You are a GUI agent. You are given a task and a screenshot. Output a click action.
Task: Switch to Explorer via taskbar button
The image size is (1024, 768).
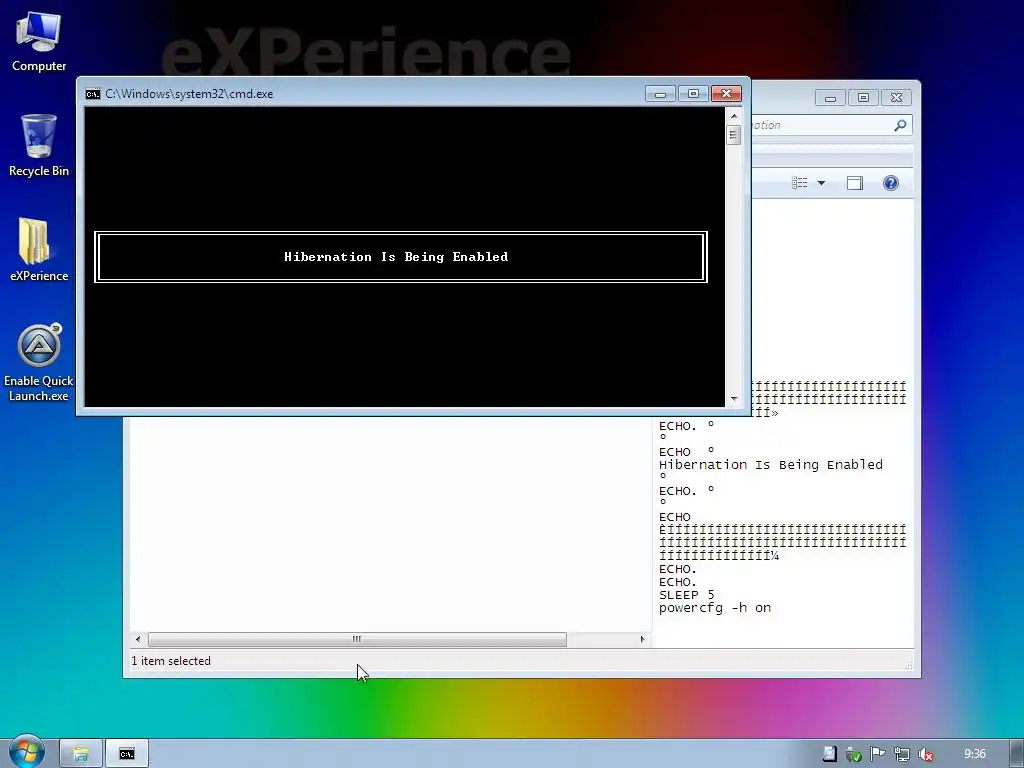(x=80, y=754)
